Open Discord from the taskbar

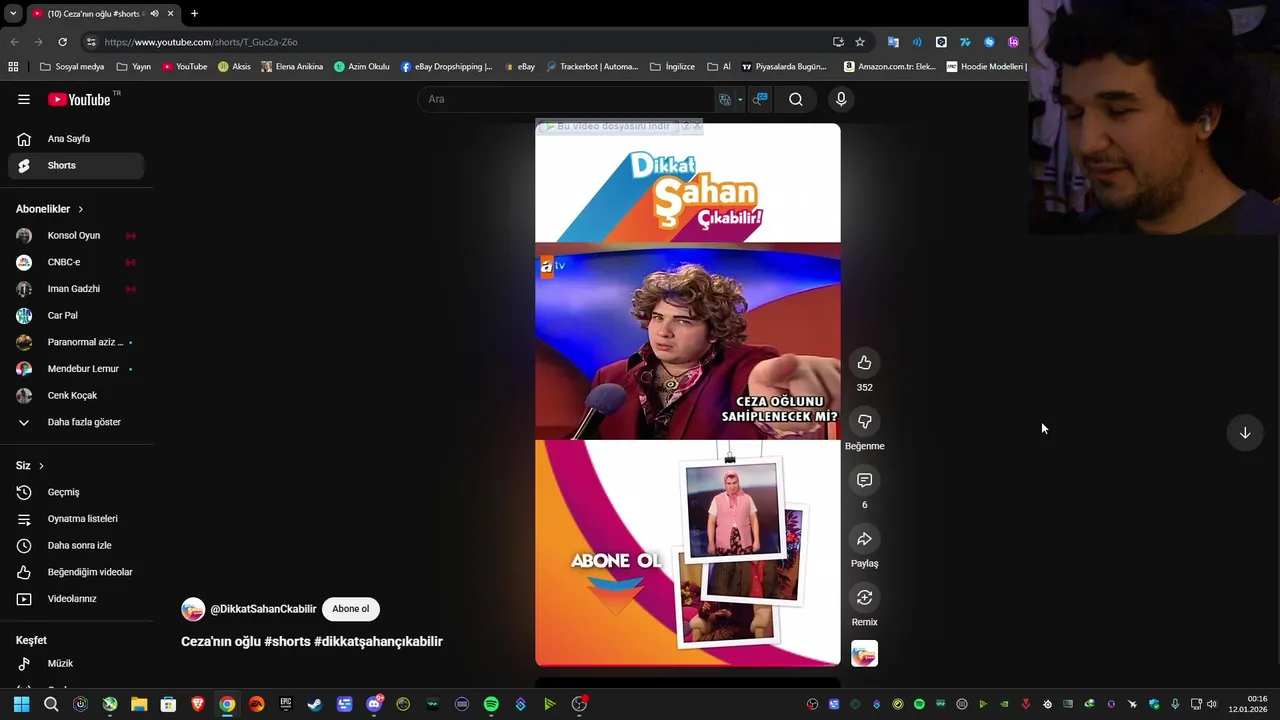click(374, 704)
